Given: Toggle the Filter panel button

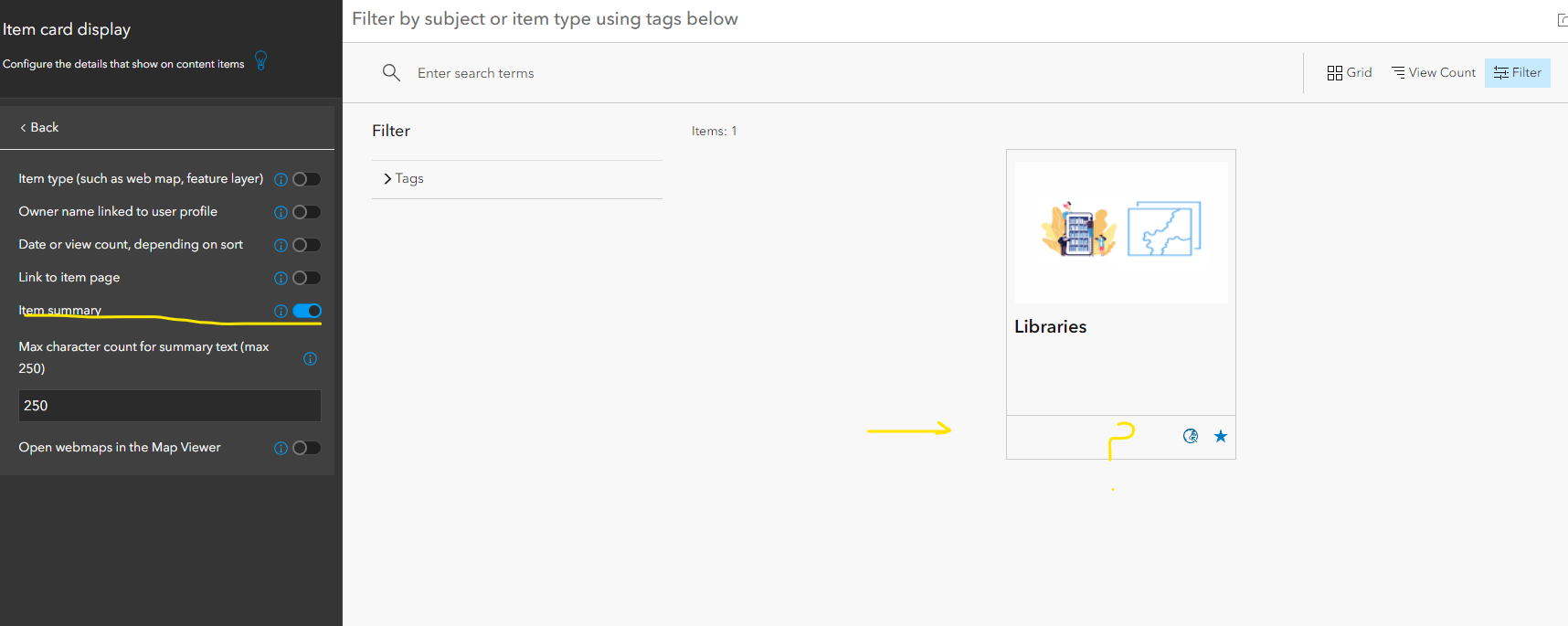Looking at the screenshot, I should tap(1517, 72).
